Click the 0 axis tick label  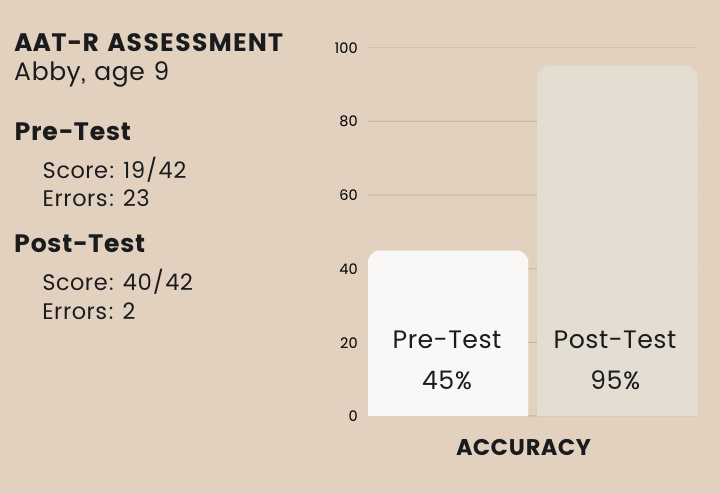[353, 416]
